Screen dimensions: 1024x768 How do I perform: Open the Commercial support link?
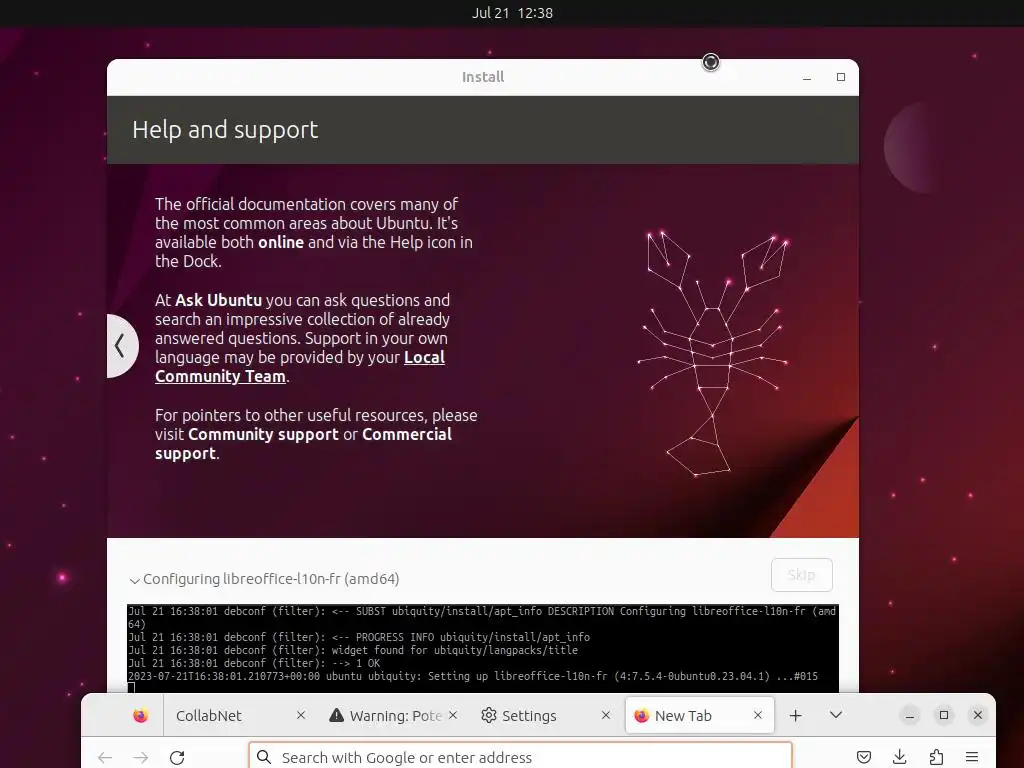pos(303,443)
